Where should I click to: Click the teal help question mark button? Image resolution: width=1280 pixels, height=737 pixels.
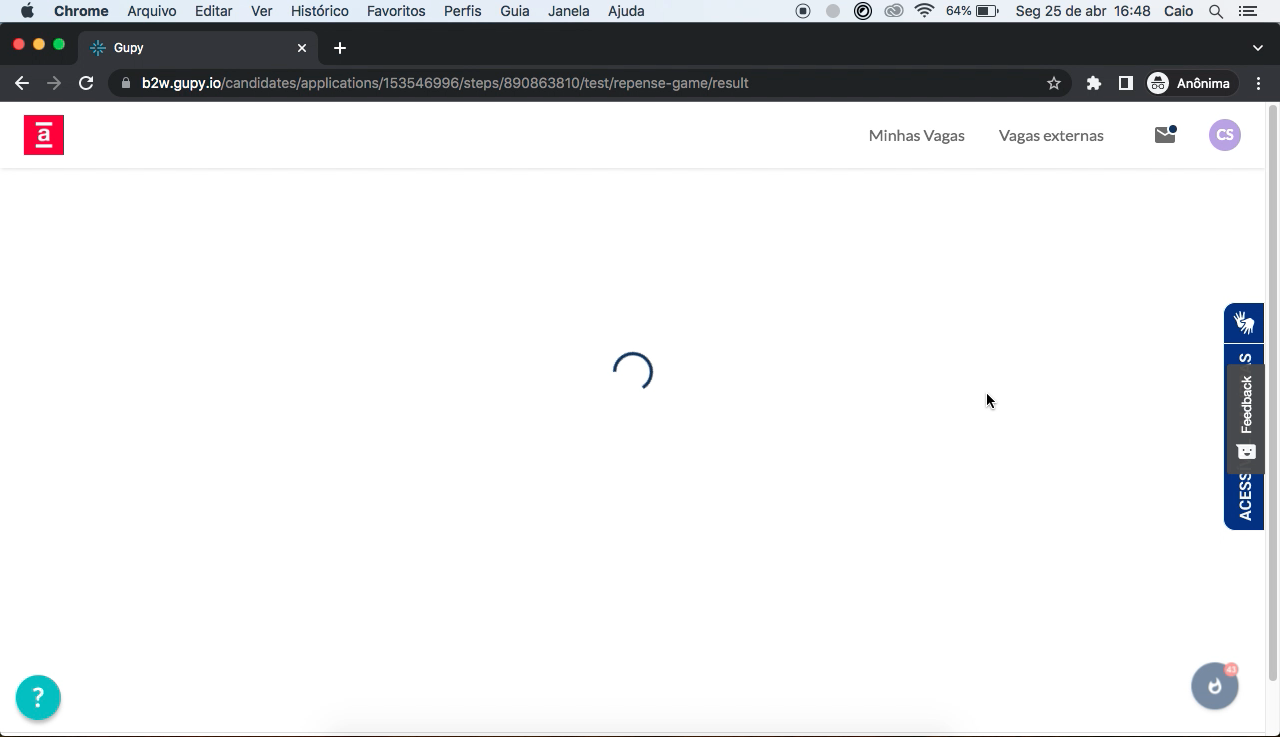38,697
